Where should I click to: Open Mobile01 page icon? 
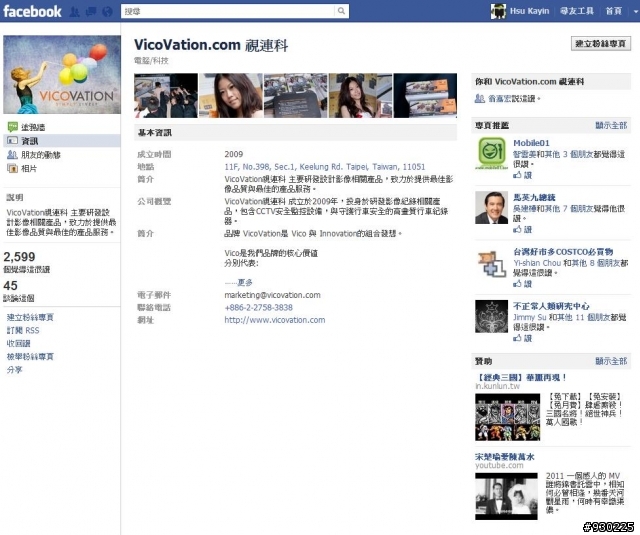pyautogui.click(x=491, y=153)
